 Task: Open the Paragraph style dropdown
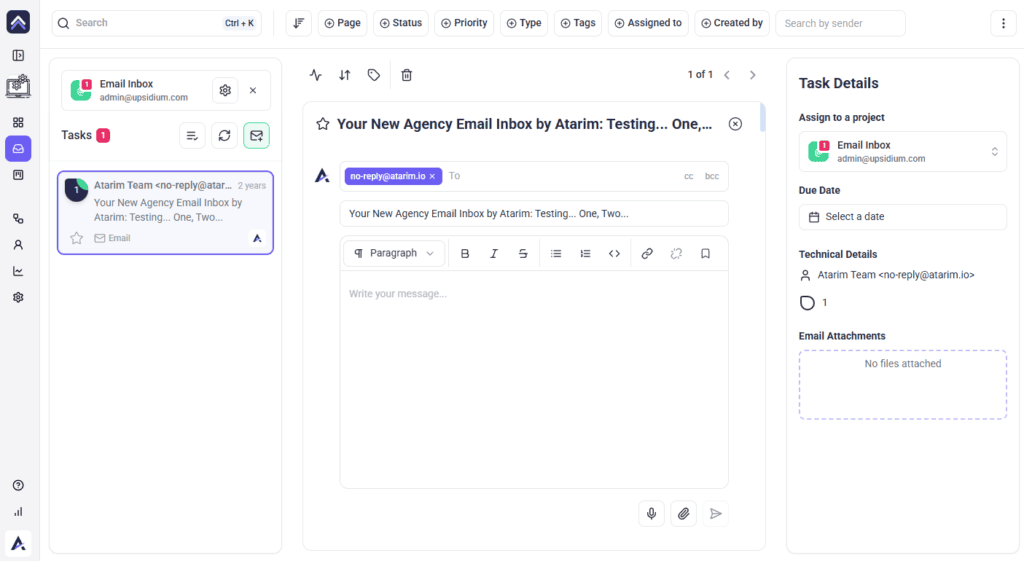pos(394,253)
